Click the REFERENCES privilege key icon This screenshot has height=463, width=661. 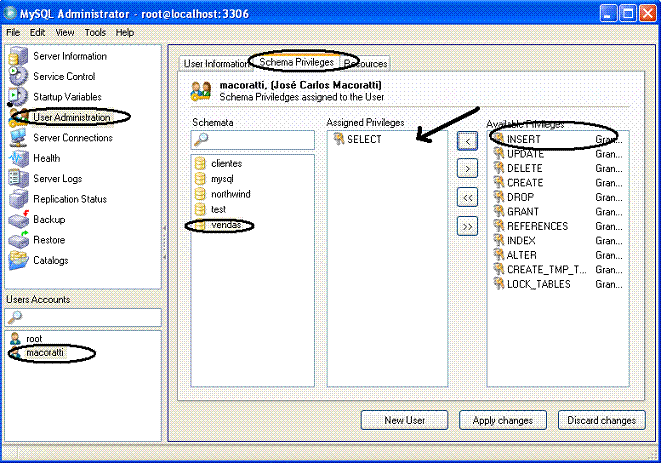click(x=499, y=226)
